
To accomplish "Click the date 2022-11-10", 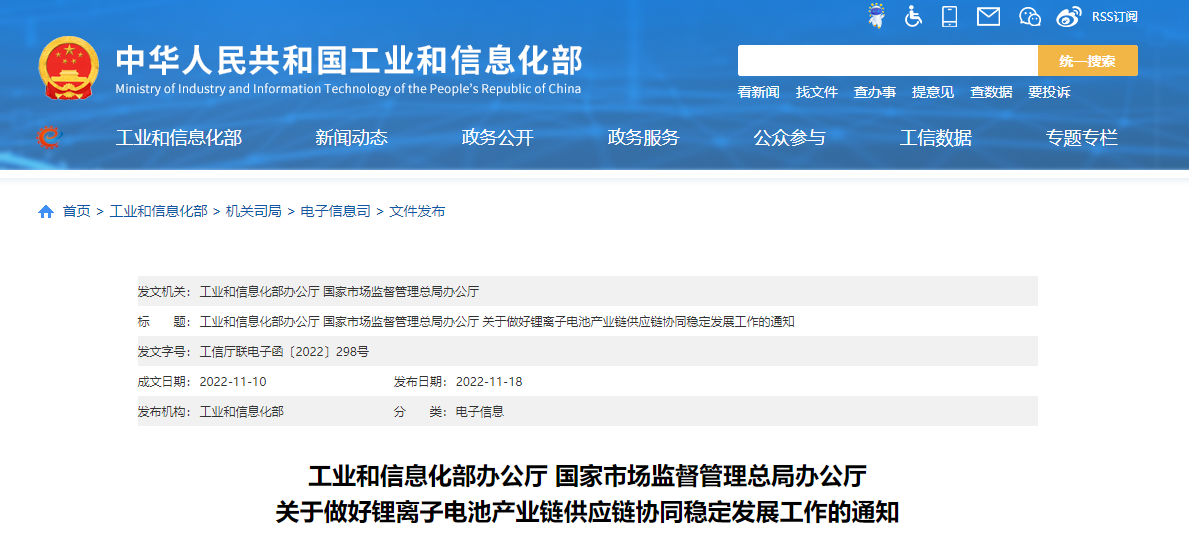I will click(233, 382).
